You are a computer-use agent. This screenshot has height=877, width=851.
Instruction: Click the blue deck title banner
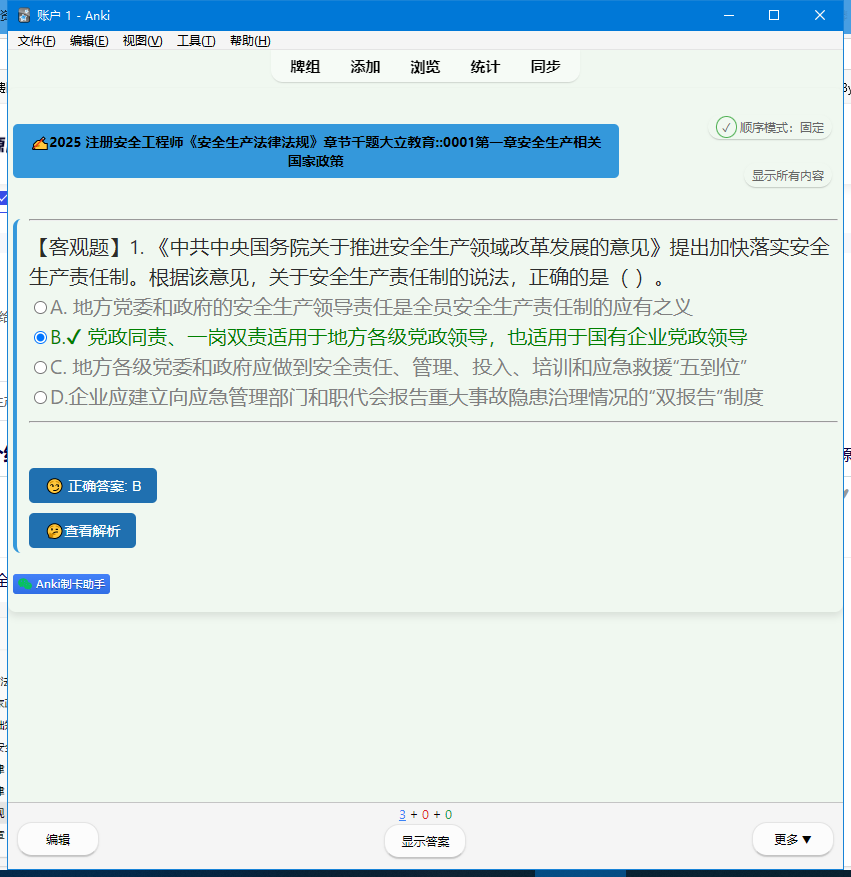point(316,151)
